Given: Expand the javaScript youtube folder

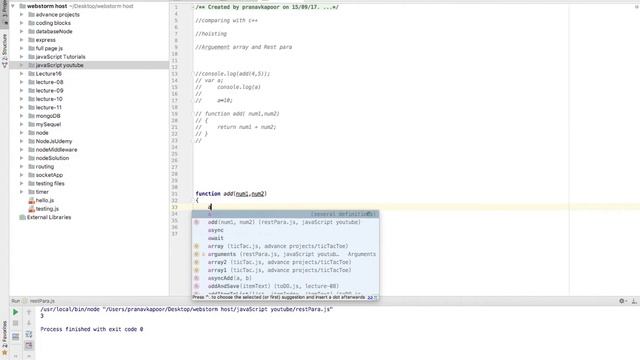Looking at the screenshot, I should pyautogui.click(x=22, y=65).
